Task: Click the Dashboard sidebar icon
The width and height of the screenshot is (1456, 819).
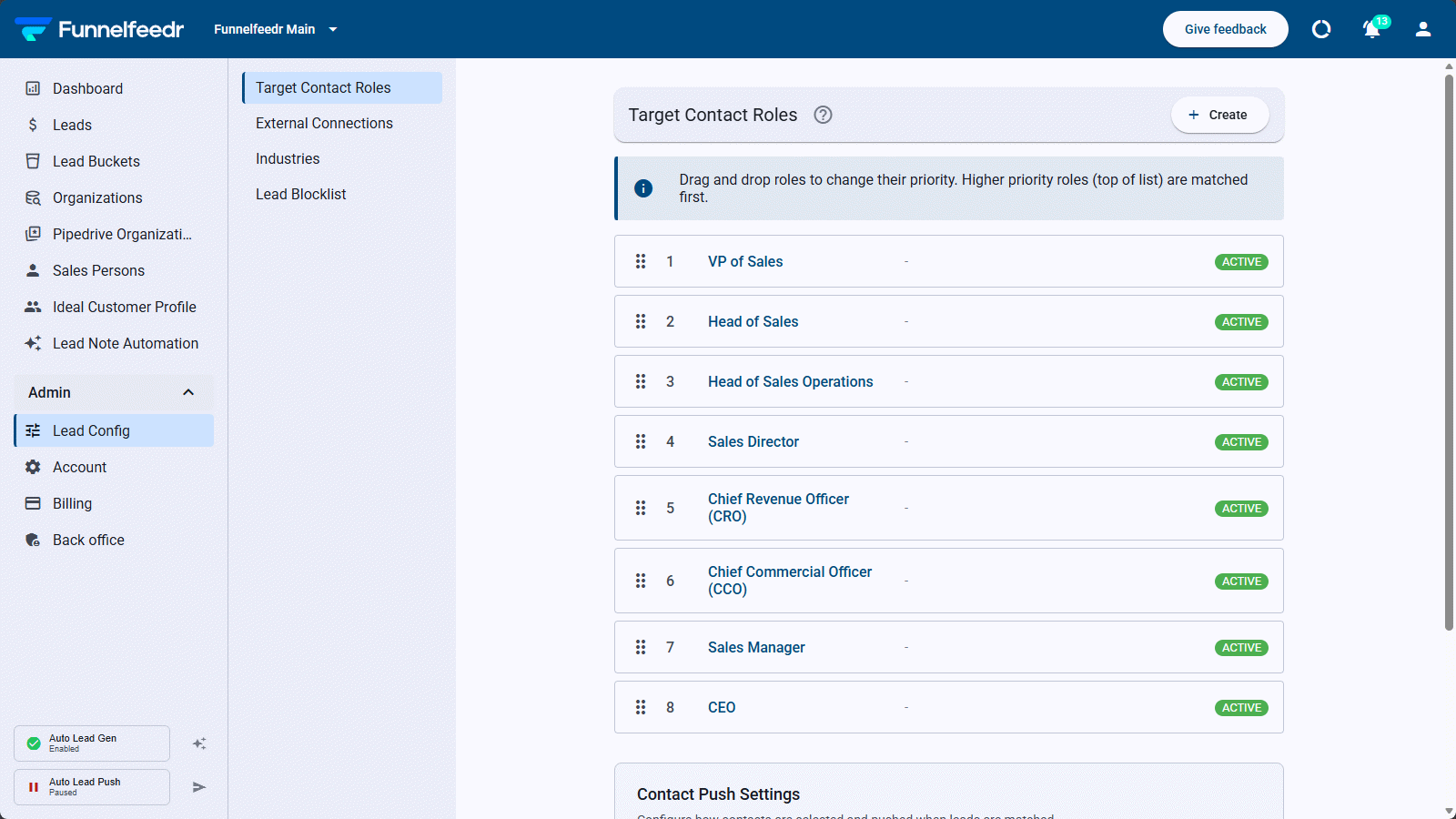Action: [x=33, y=88]
